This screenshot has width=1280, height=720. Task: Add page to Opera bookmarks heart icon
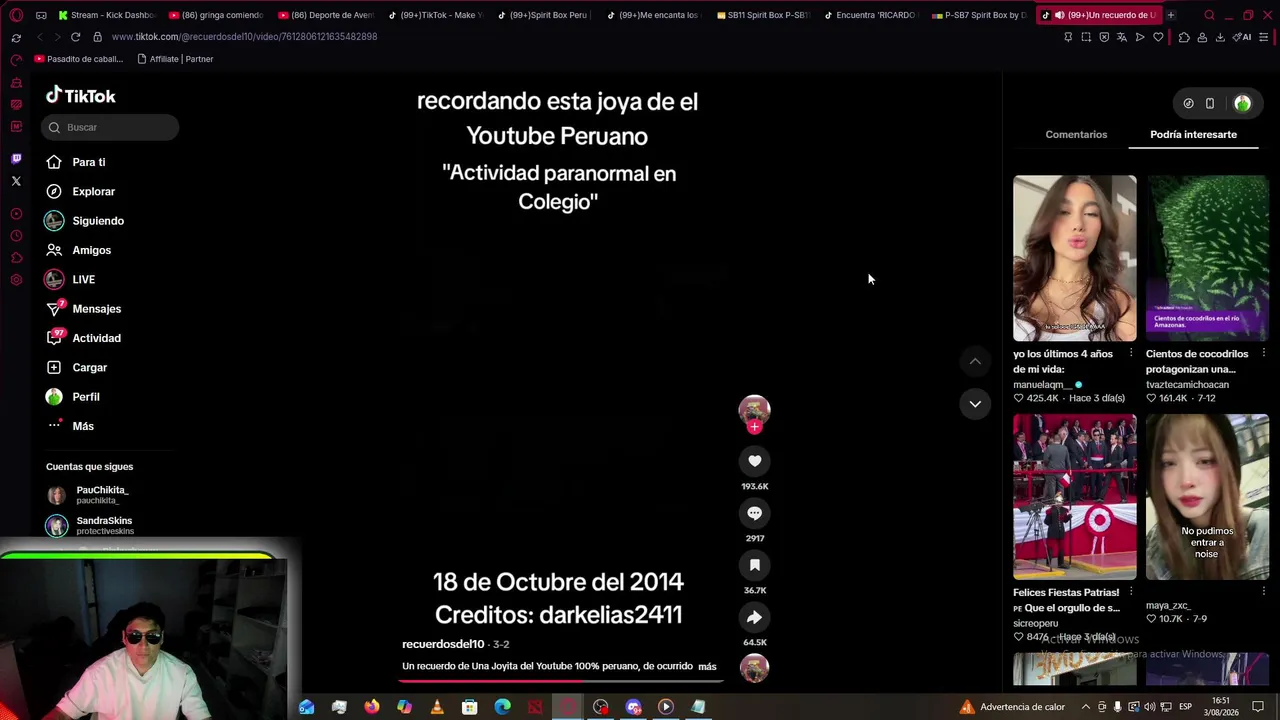point(1158,37)
